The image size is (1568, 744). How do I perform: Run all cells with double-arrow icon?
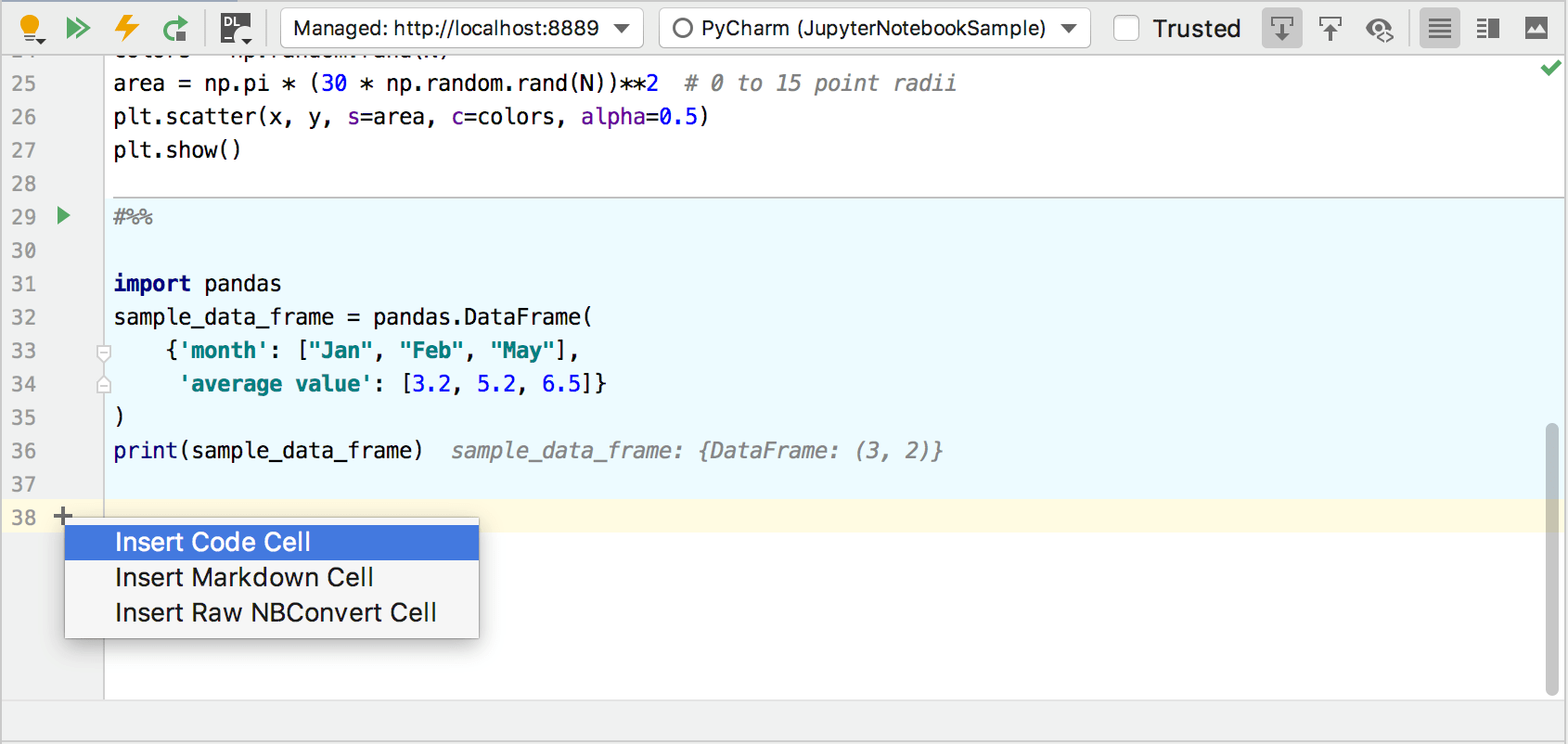tap(78, 29)
